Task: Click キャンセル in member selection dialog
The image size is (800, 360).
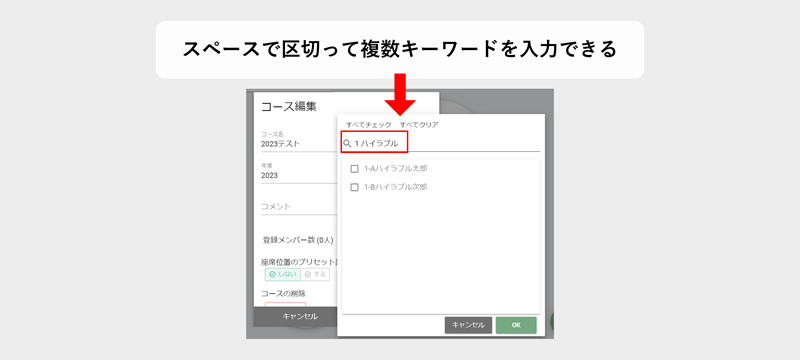Action: [468, 325]
